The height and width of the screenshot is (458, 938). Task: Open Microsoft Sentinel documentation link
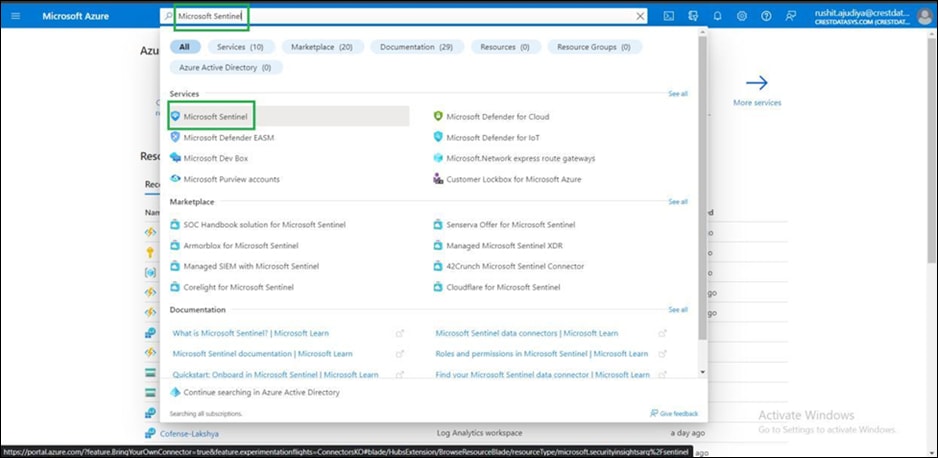pos(263,354)
